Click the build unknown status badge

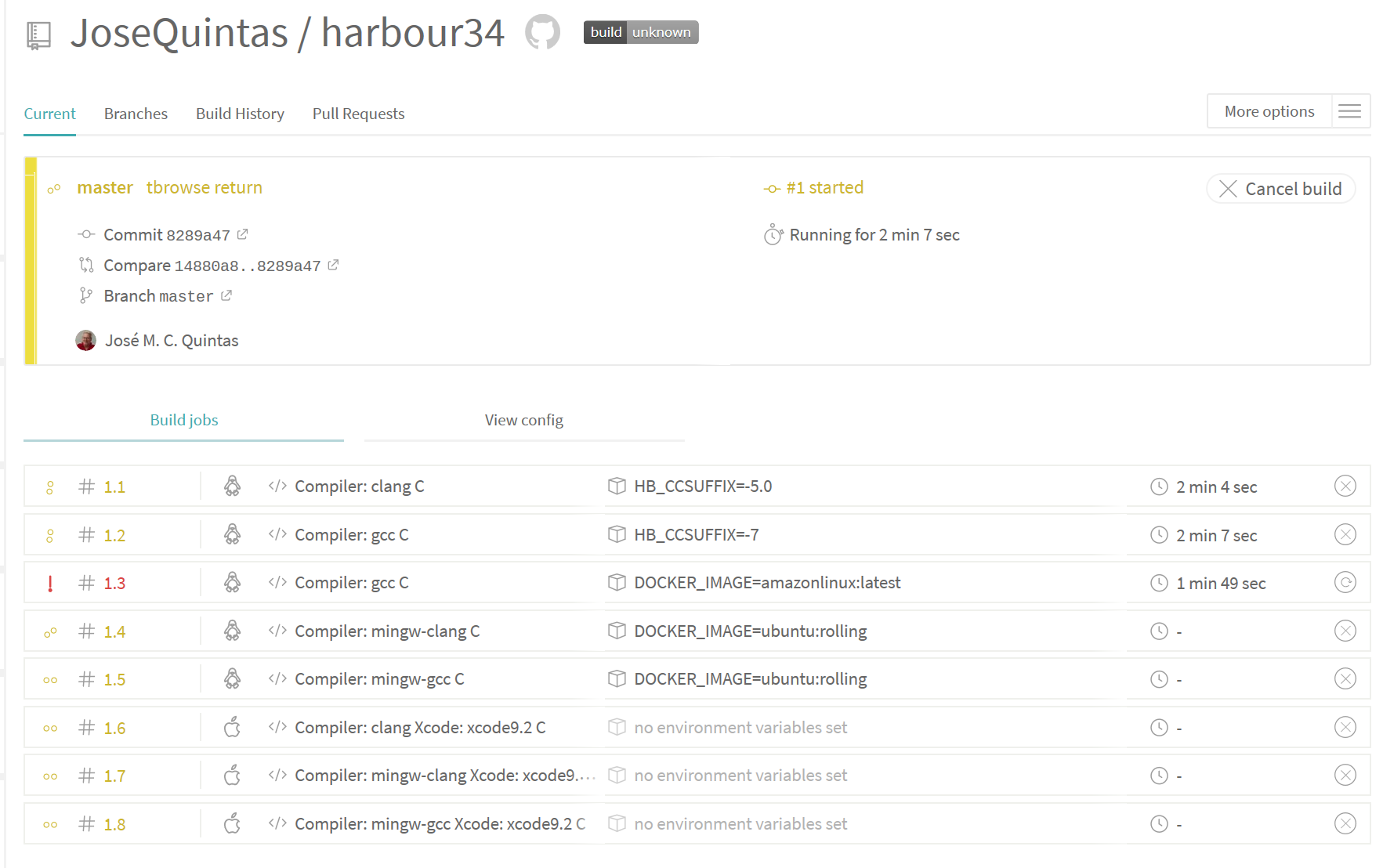tap(641, 32)
